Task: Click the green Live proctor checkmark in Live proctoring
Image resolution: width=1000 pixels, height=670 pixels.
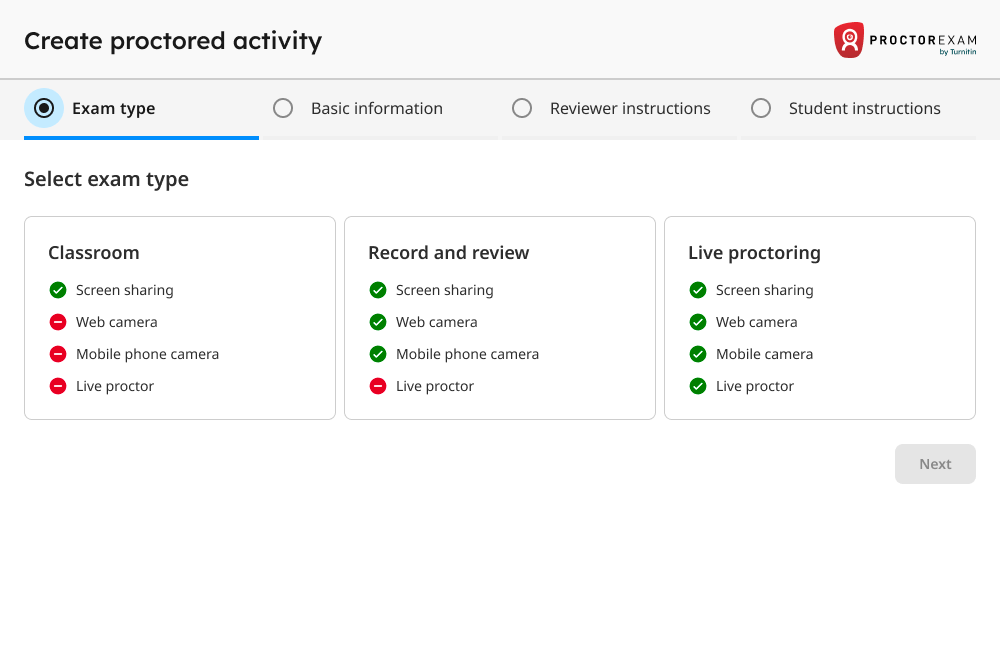Action: tap(697, 386)
